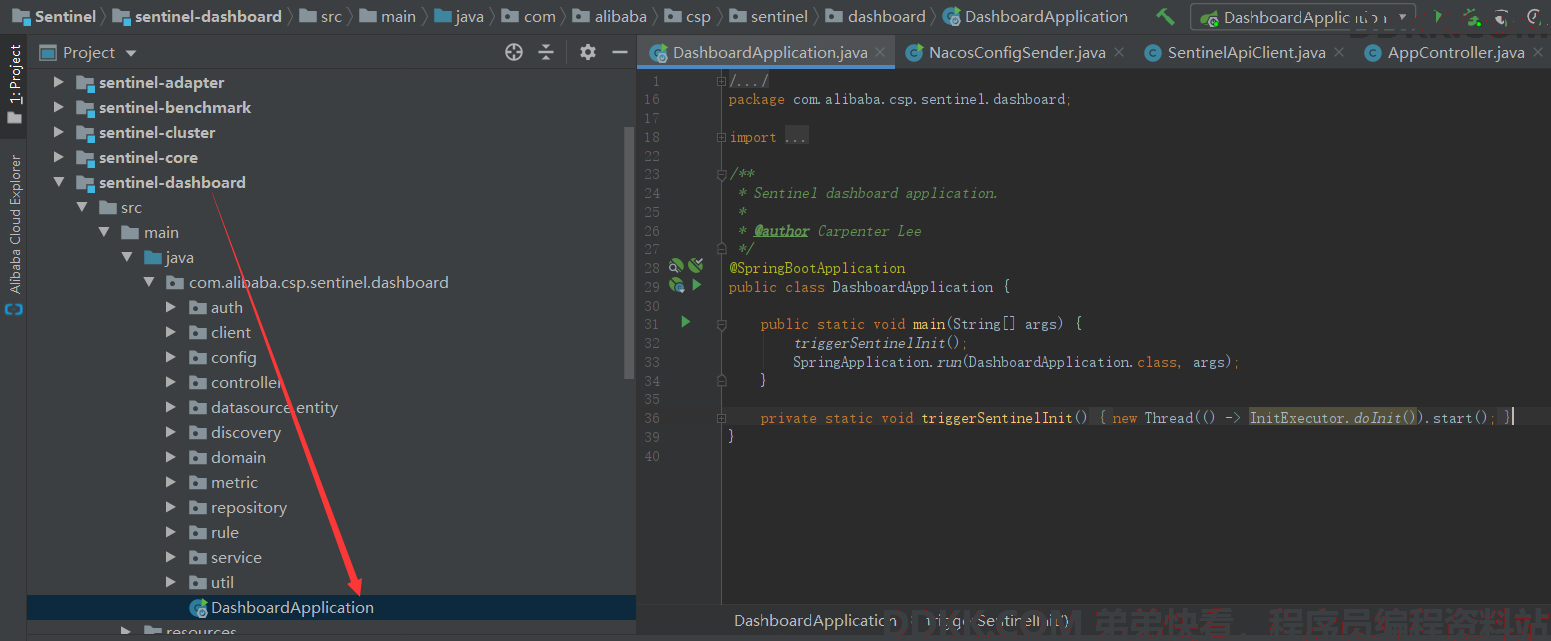Click the run gutter arrow on line 29

(x=696, y=285)
